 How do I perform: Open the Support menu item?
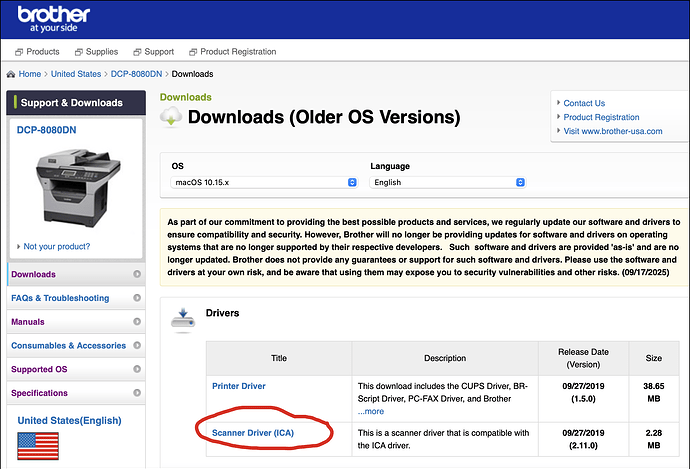tap(154, 52)
